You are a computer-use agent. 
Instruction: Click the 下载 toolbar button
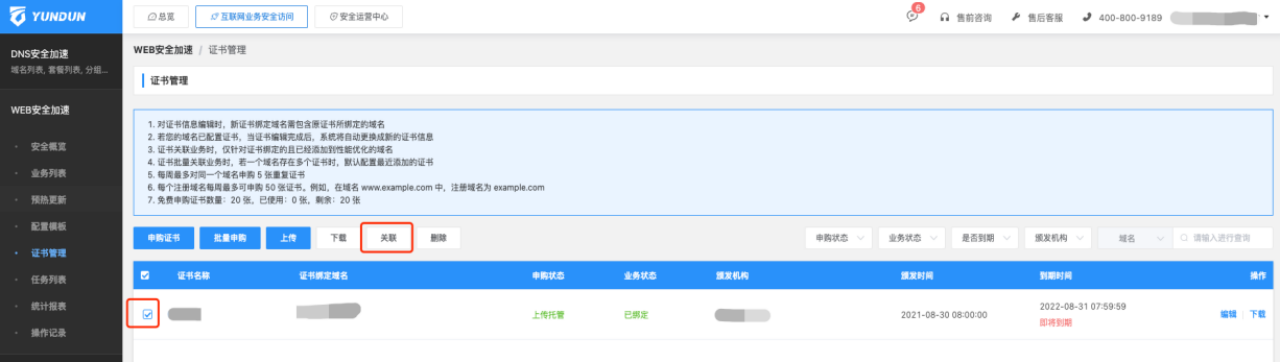tap(338, 238)
